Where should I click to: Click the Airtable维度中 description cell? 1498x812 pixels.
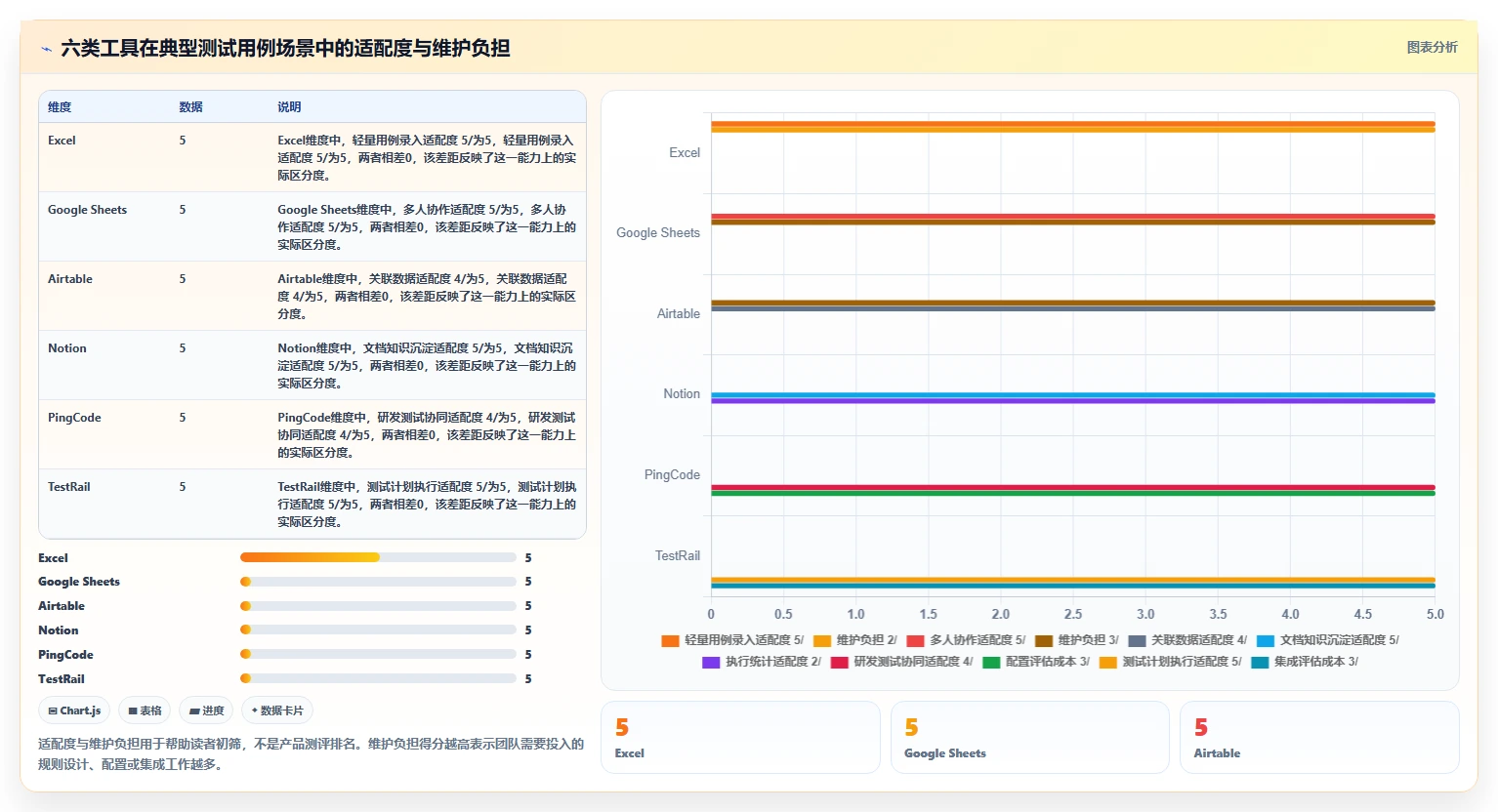click(427, 297)
